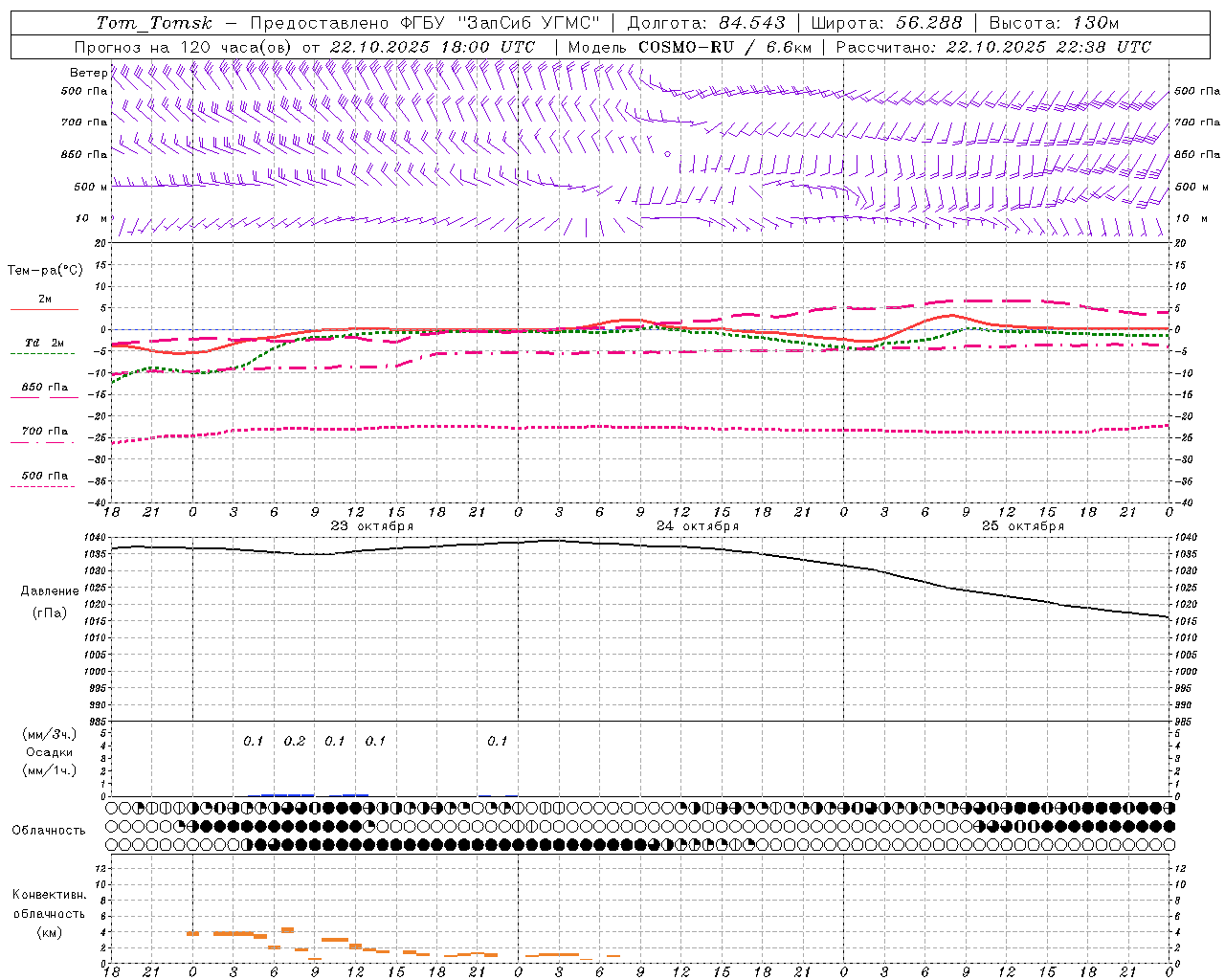
Task: Click the Широта: 56.288 latitude value
Action: [886, 23]
